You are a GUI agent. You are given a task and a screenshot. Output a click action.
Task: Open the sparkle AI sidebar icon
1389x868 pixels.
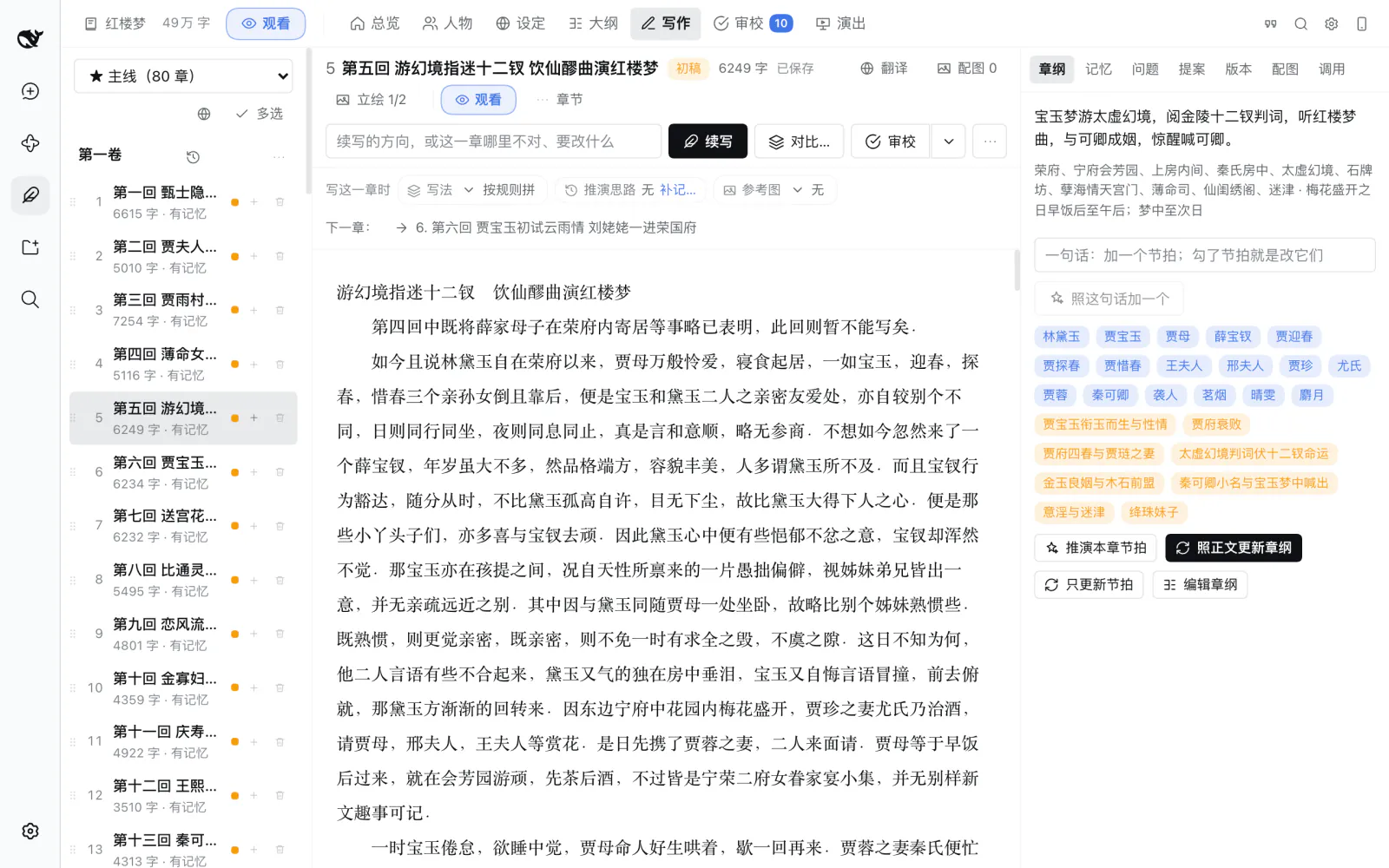coord(30,143)
